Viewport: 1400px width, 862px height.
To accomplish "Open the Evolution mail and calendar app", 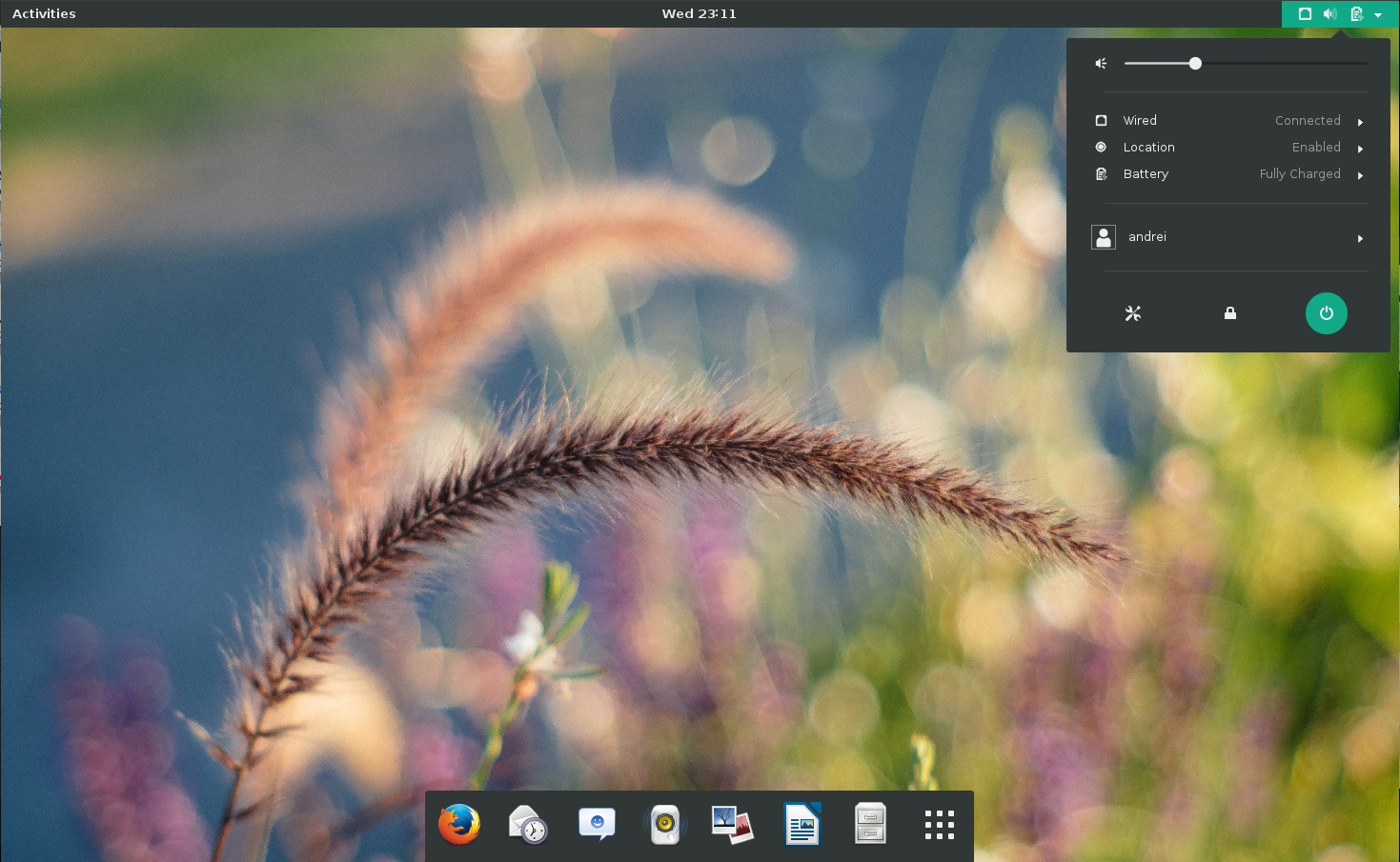I will point(528,825).
